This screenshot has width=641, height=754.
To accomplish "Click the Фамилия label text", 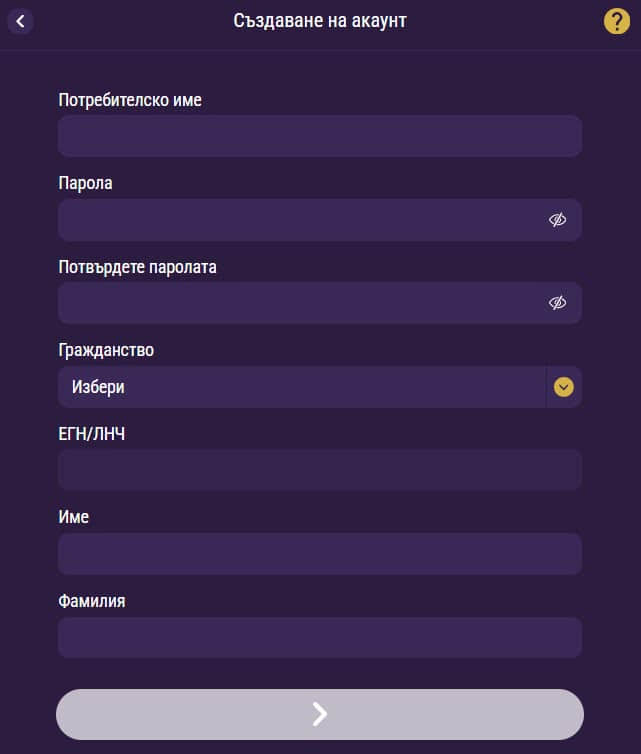I will click(x=92, y=601).
